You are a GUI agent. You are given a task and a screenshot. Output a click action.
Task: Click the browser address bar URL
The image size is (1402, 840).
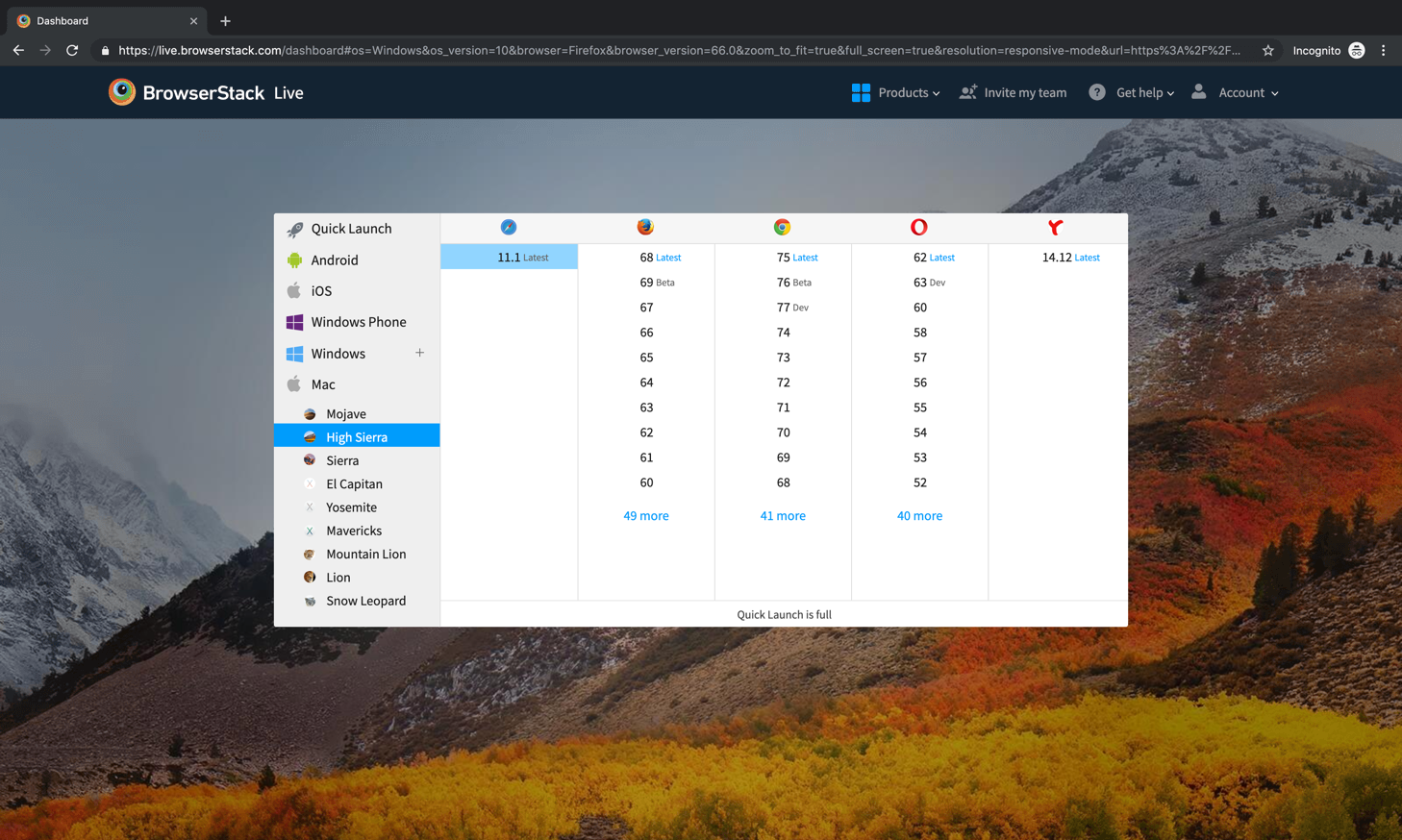click(679, 50)
